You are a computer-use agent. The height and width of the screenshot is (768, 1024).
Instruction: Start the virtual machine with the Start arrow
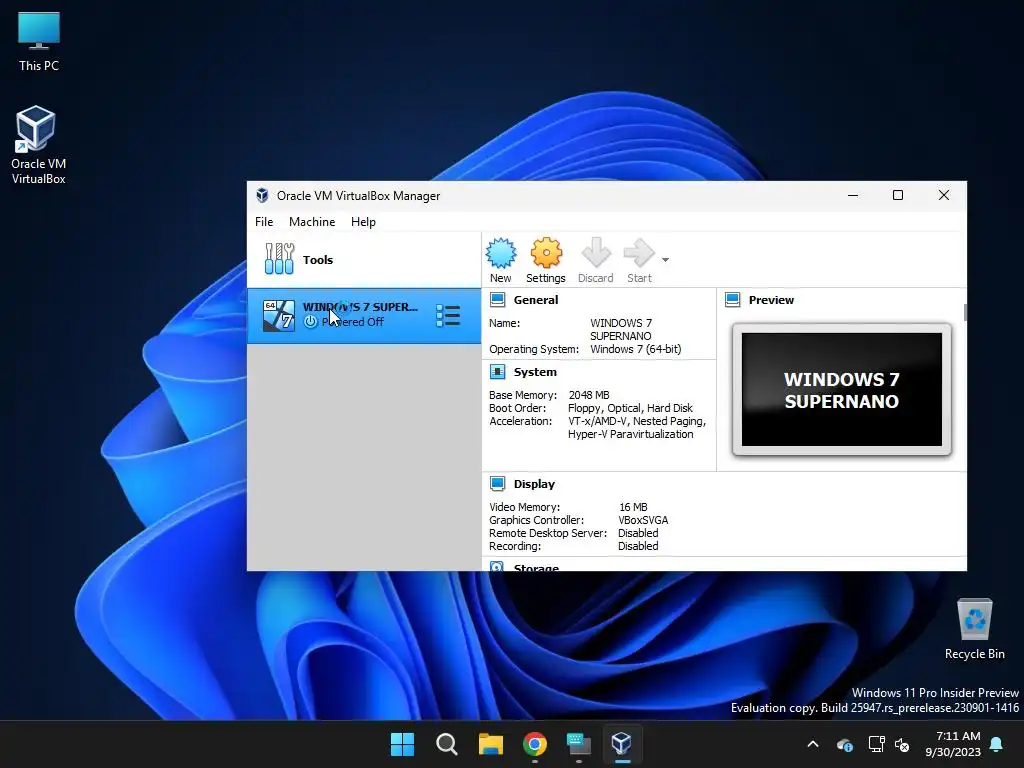click(639, 260)
